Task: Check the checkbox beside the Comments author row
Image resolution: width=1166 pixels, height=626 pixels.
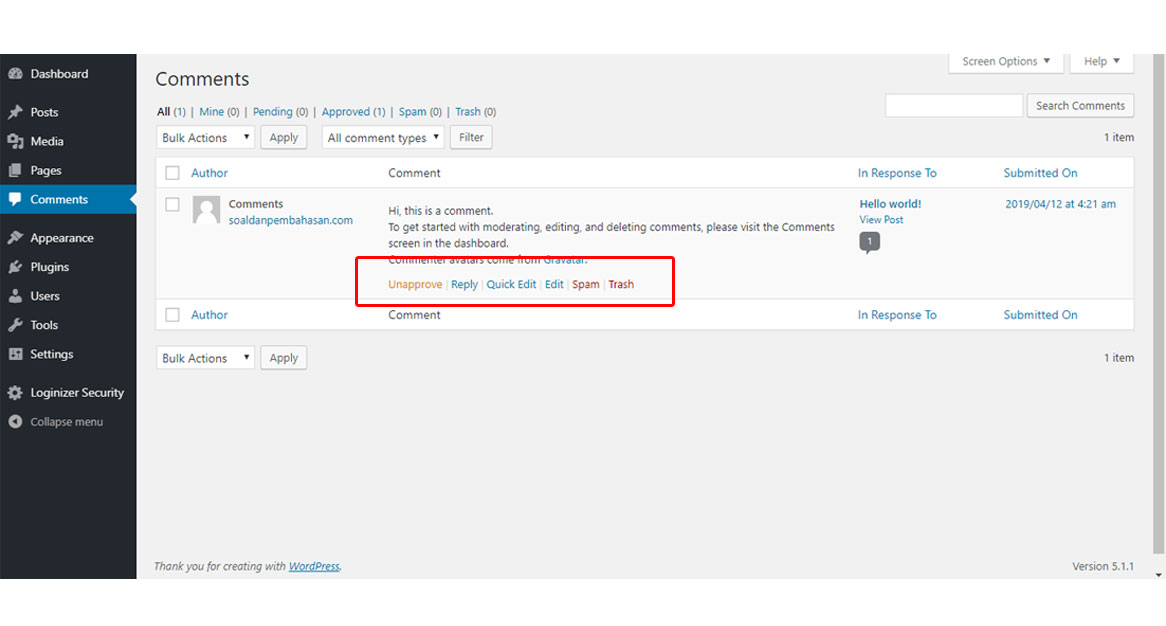Action: pyautogui.click(x=172, y=204)
